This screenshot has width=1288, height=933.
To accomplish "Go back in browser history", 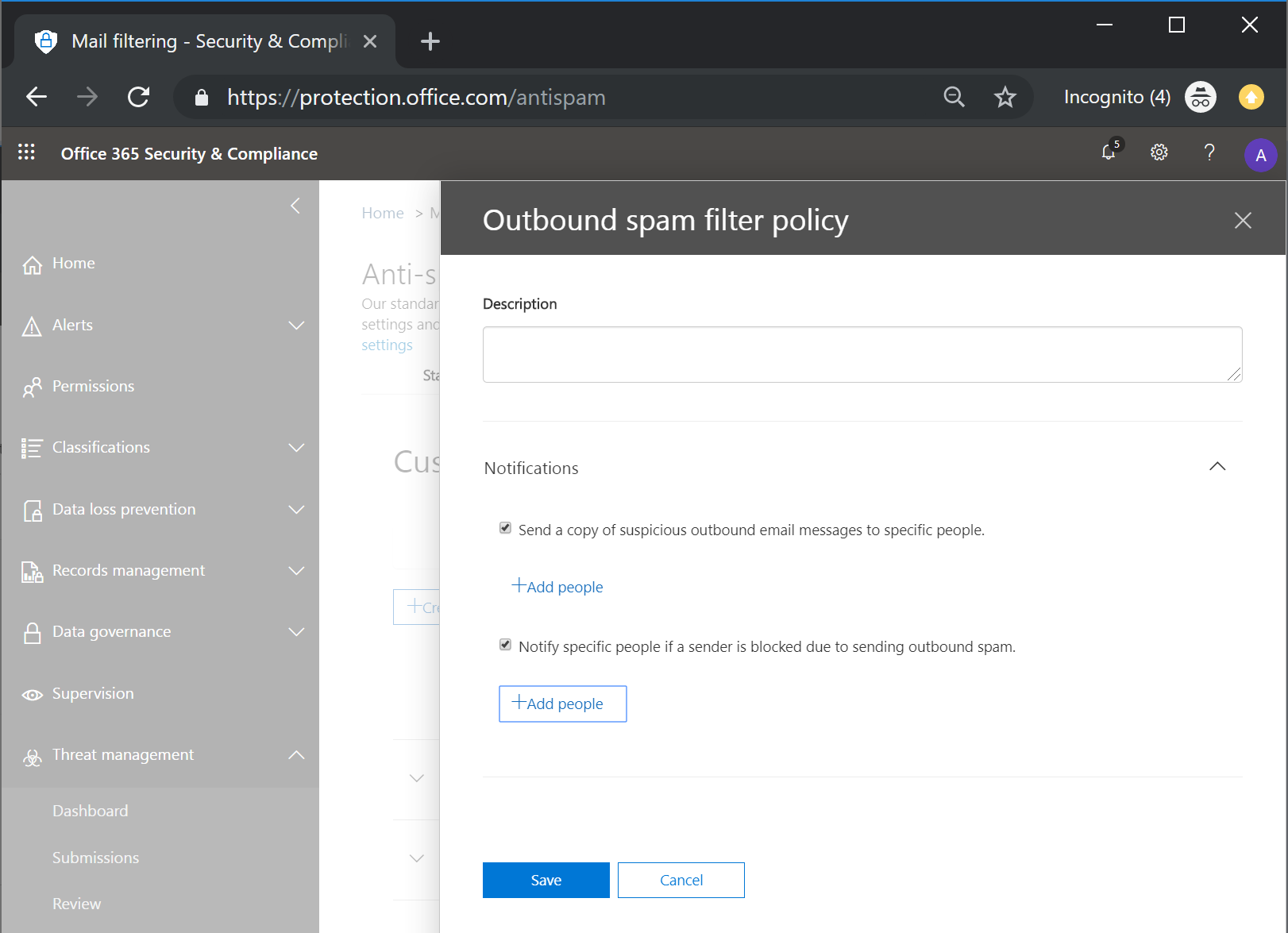I will 37,97.
